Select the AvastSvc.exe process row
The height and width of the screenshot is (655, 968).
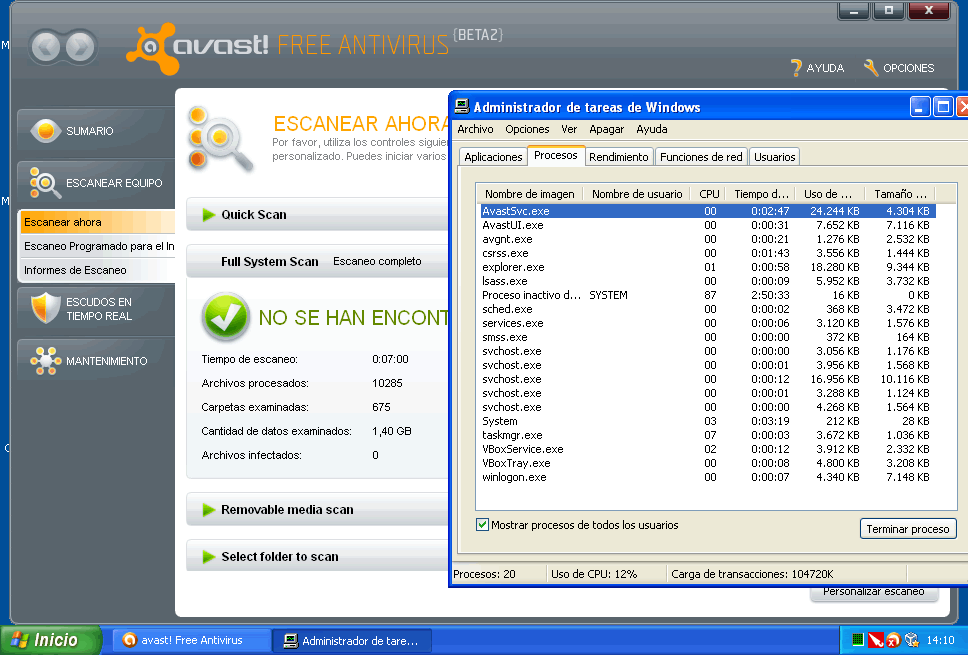coord(708,211)
